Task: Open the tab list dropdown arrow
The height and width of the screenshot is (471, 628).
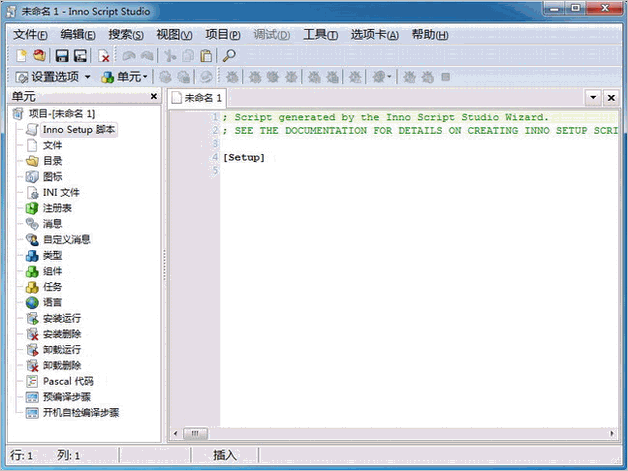Action: click(x=593, y=97)
